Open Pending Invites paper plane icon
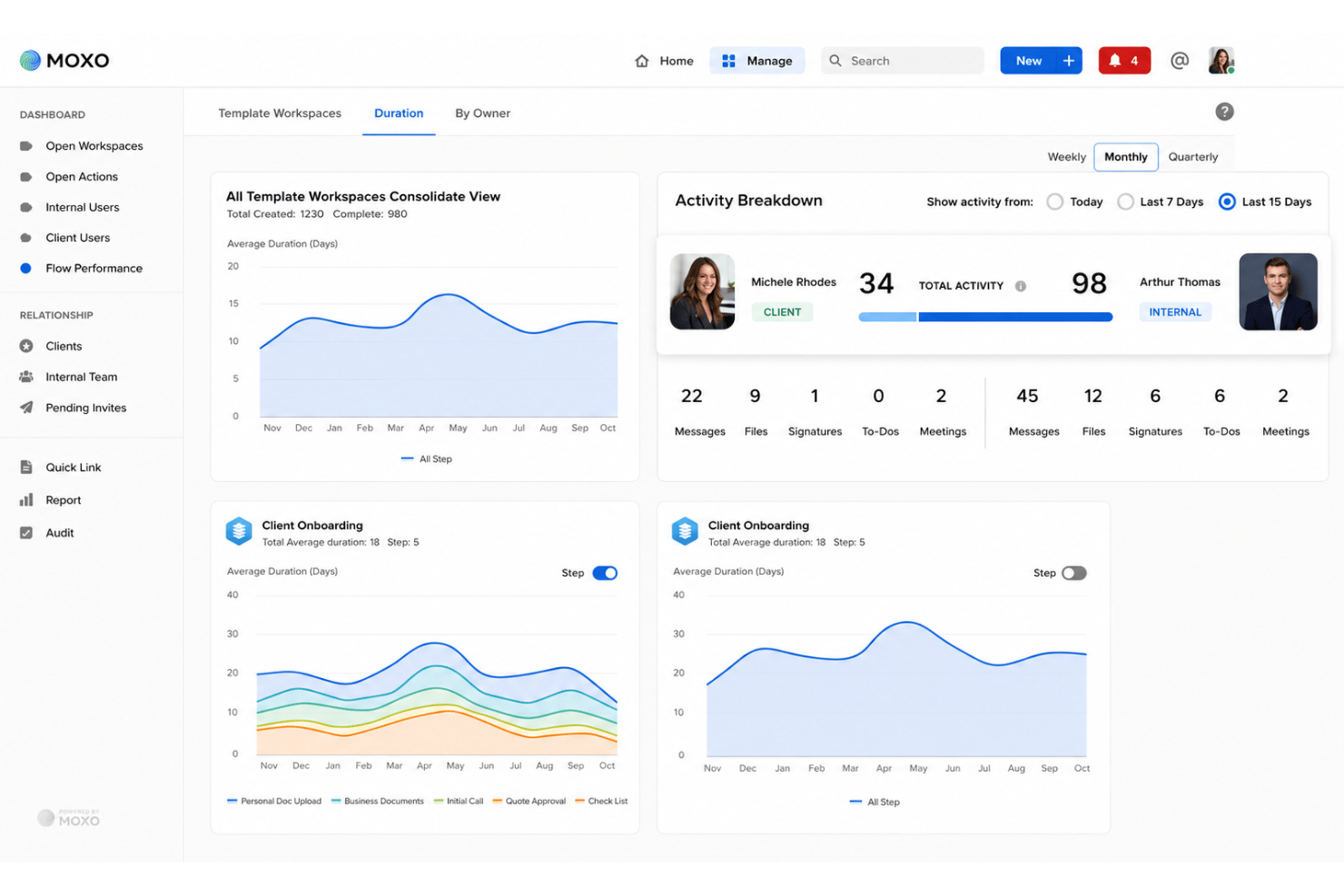The height and width of the screenshot is (896, 1344). point(26,408)
